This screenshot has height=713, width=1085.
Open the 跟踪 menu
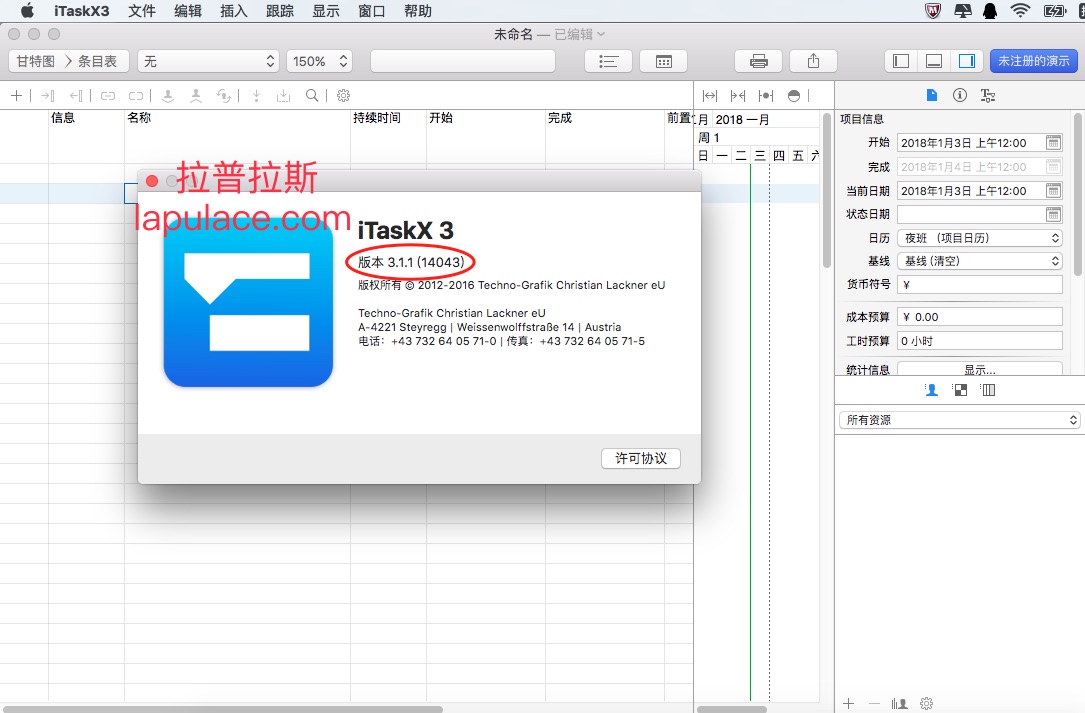[x=280, y=11]
